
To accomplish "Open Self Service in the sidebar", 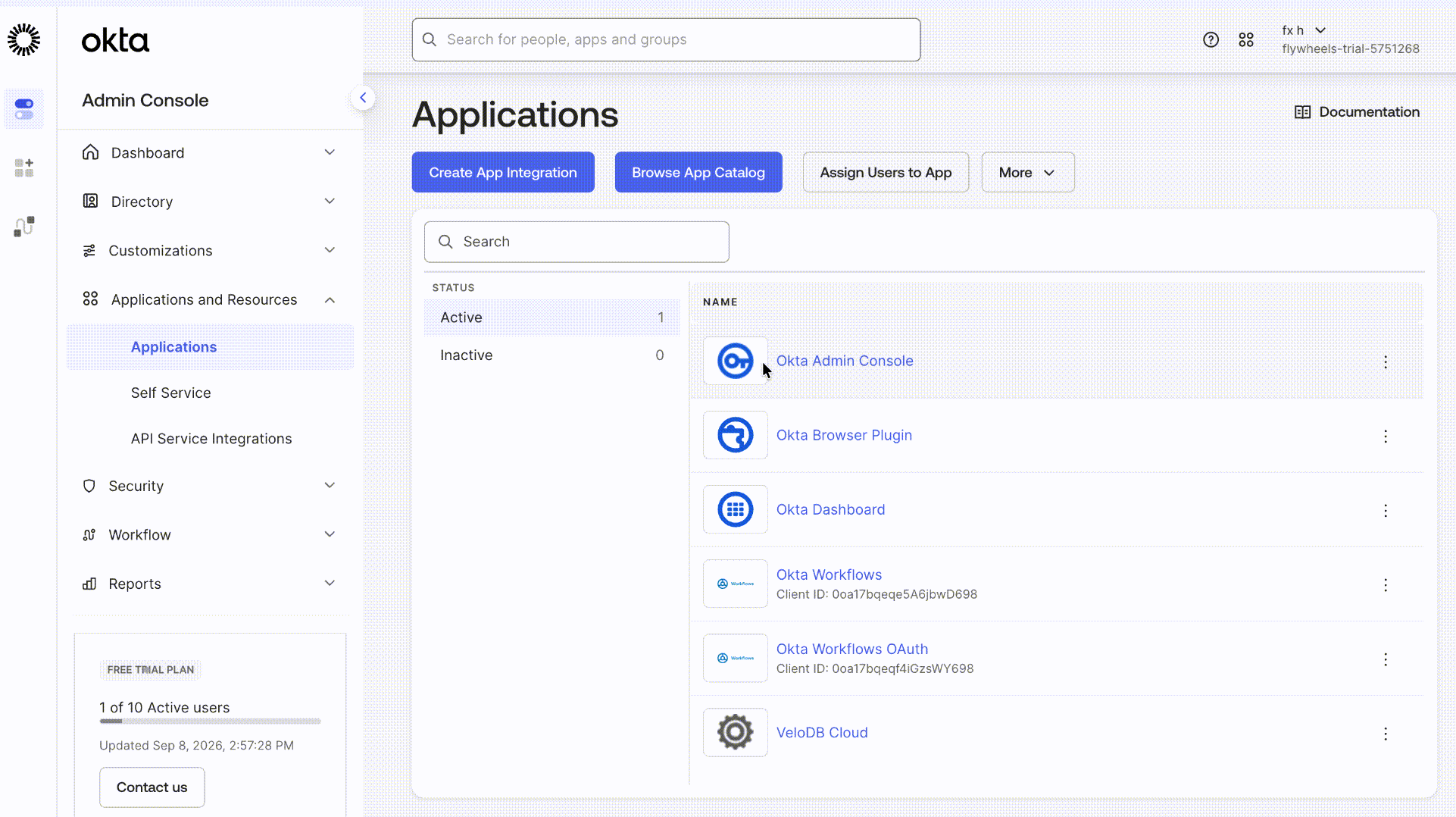I will [170, 393].
